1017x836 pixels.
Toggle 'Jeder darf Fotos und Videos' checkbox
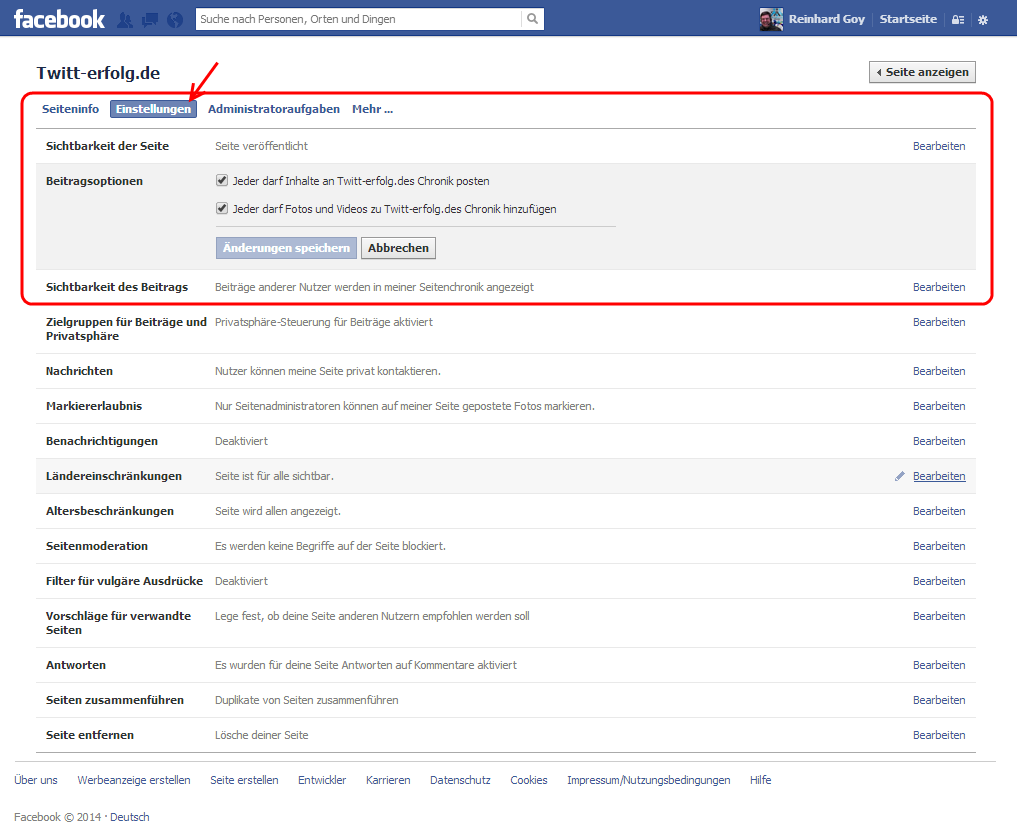tap(222, 208)
